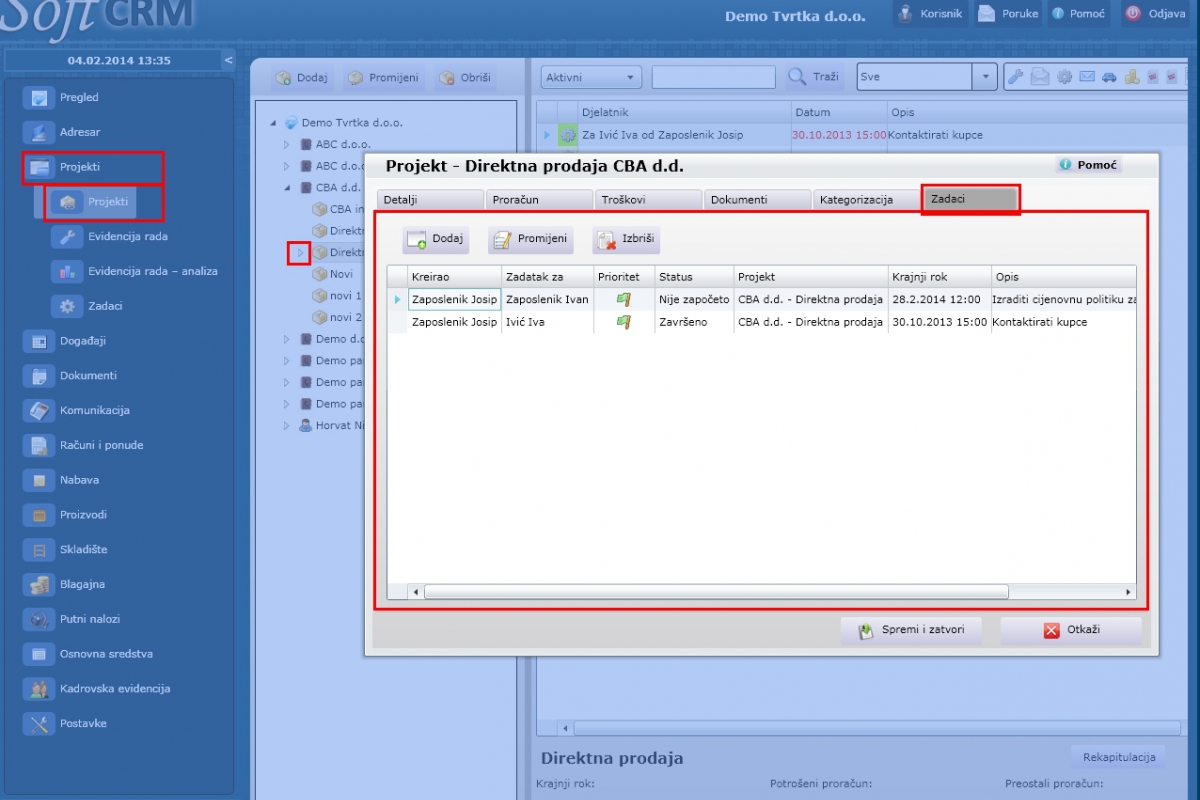The width and height of the screenshot is (1200, 800).
Task: Open Zadaci in the left sidebar
Action: pyautogui.click(x=105, y=306)
